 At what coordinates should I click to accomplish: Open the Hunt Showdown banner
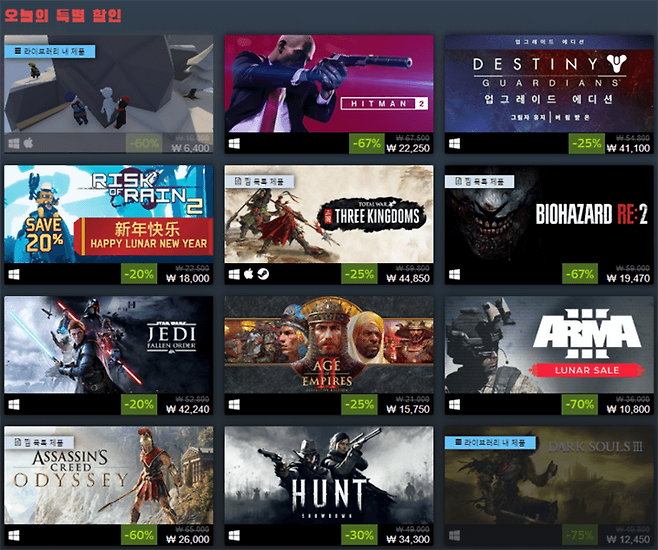pos(329,475)
